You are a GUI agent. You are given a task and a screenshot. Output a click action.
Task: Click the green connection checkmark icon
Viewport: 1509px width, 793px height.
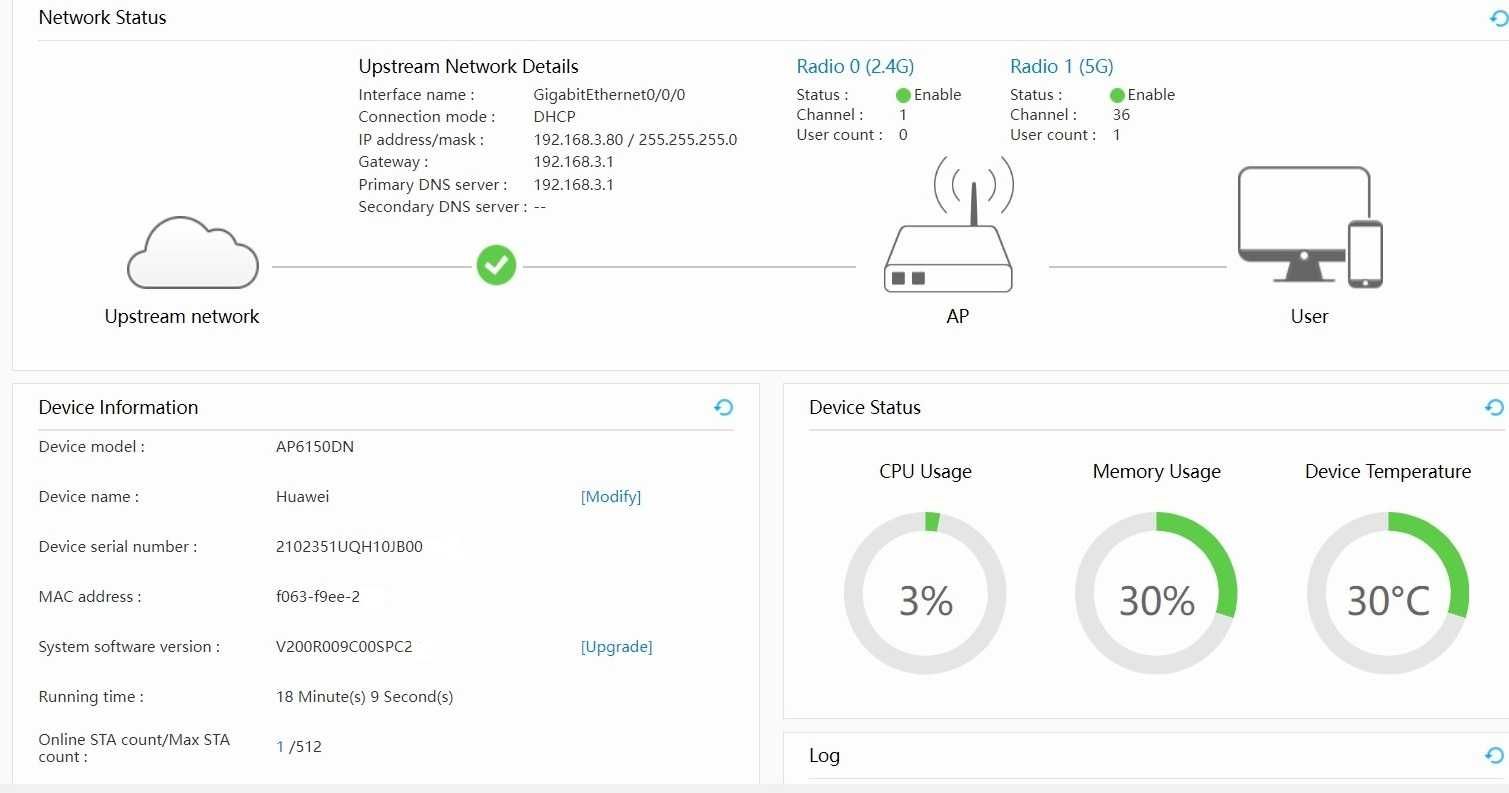[496, 265]
